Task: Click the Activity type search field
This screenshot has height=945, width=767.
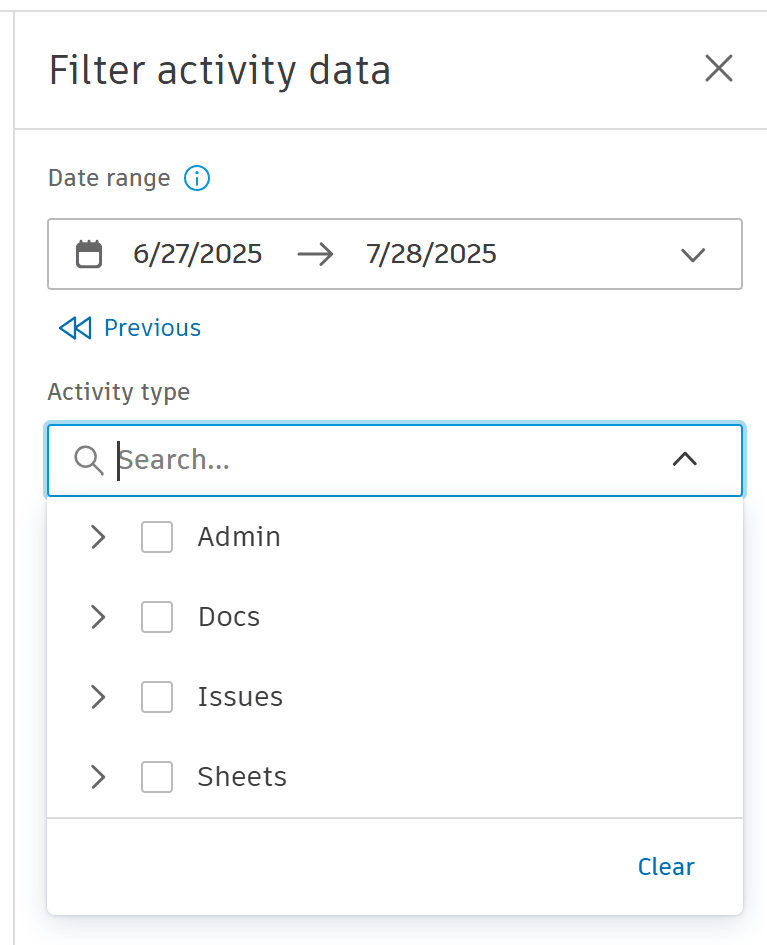Action: tap(380, 460)
